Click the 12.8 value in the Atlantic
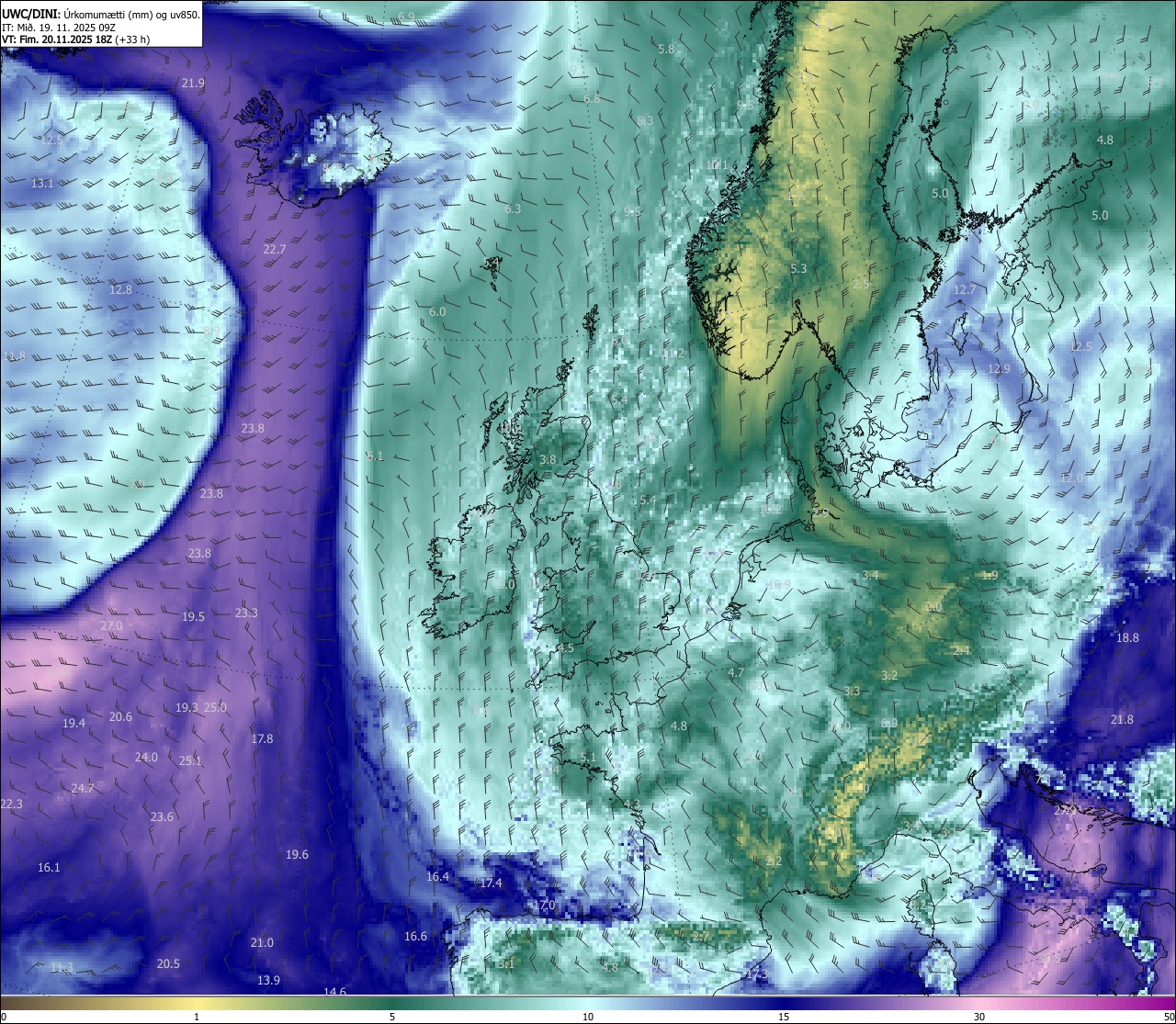 (x=120, y=289)
